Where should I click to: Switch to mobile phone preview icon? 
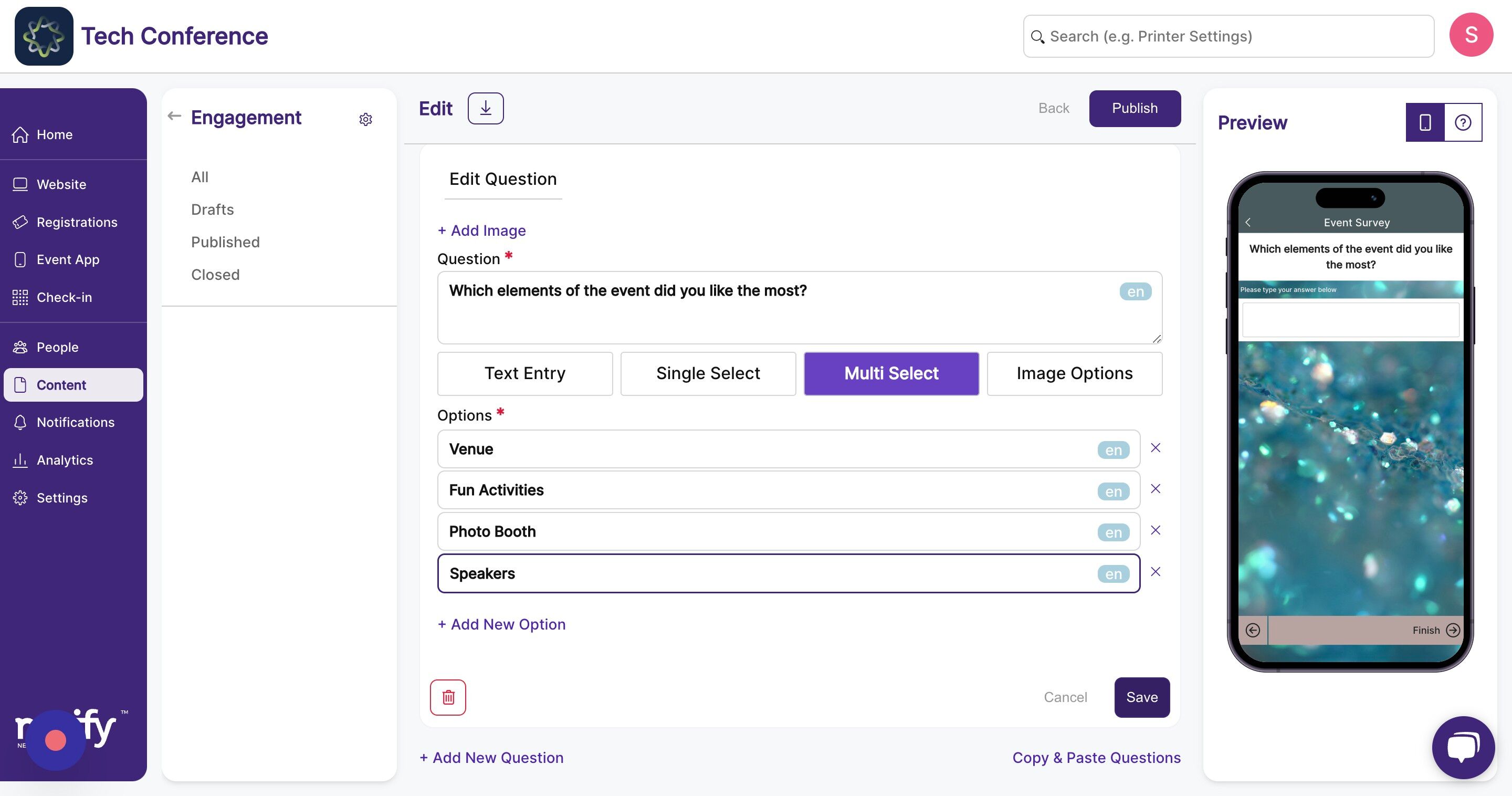(x=1424, y=122)
